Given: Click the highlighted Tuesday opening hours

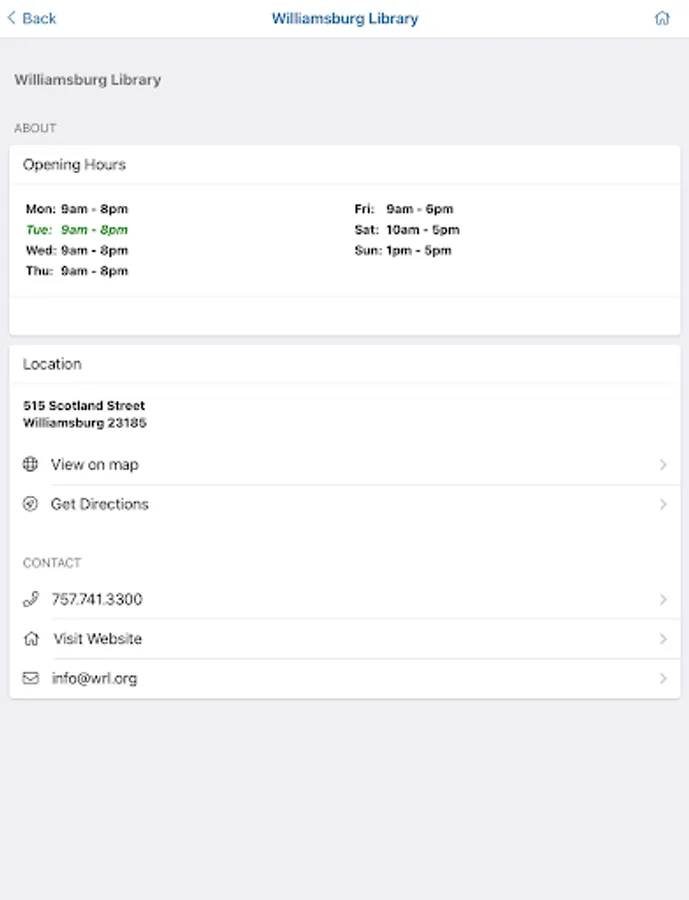Looking at the screenshot, I should 77,230.
